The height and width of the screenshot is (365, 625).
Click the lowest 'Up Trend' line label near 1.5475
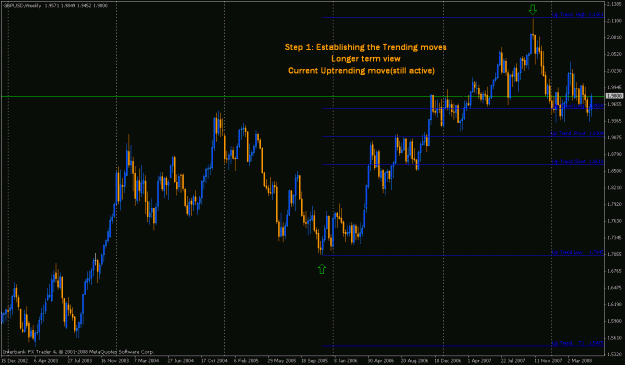coord(577,343)
